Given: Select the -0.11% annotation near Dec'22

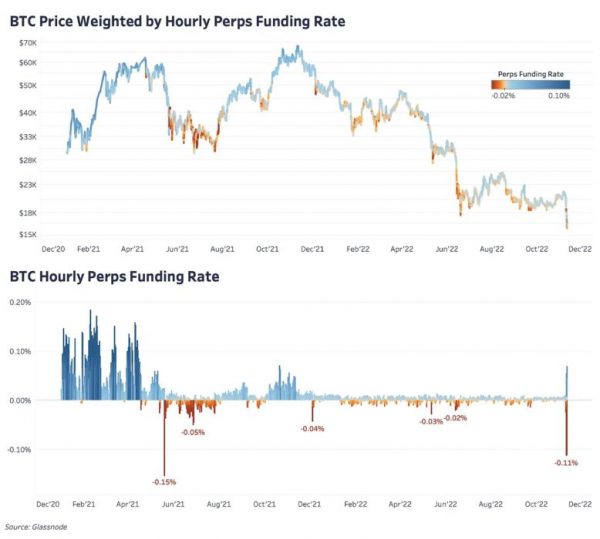Looking at the screenshot, I should [x=567, y=463].
